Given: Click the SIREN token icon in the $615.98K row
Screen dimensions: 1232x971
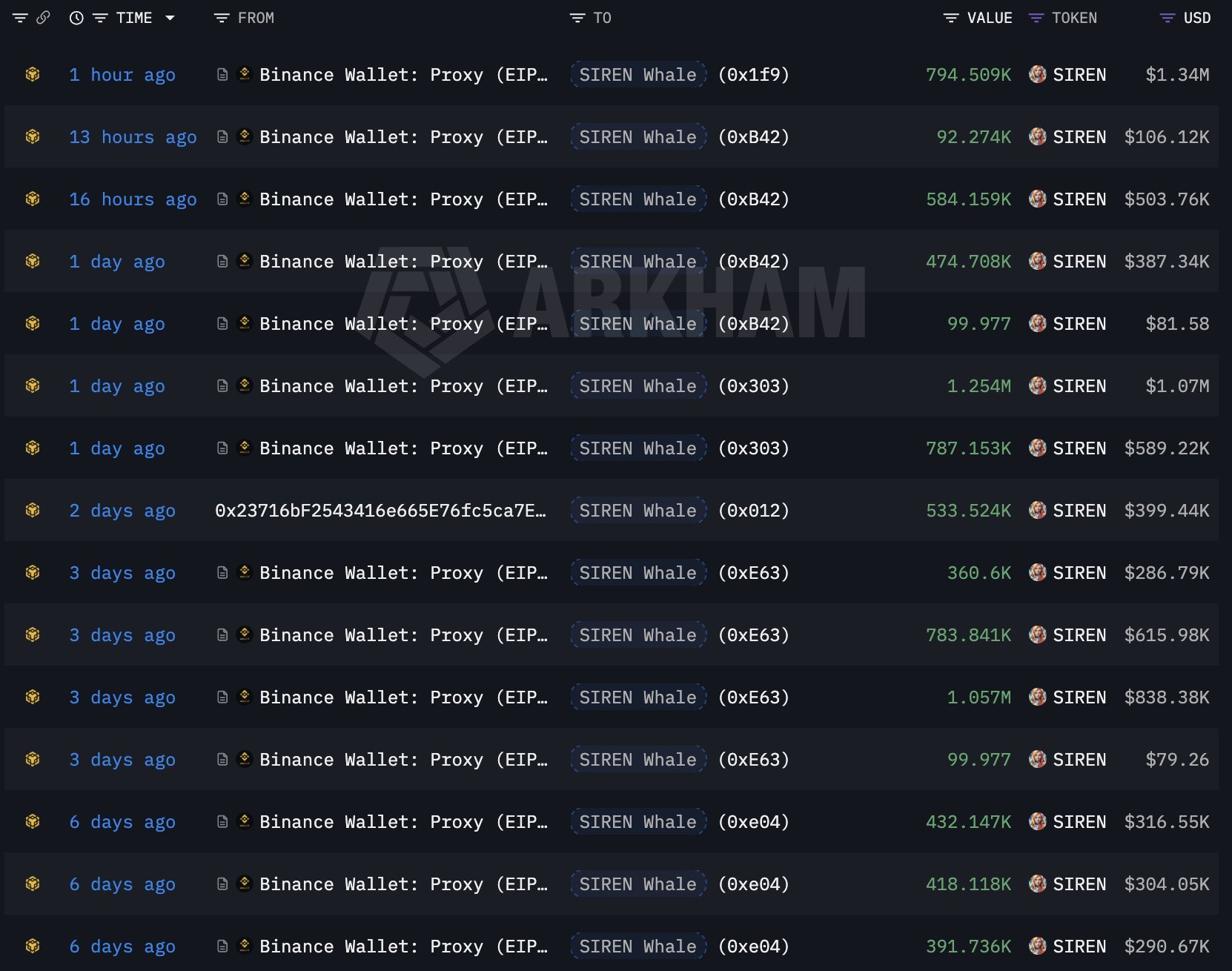Looking at the screenshot, I should click(x=1038, y=634).
